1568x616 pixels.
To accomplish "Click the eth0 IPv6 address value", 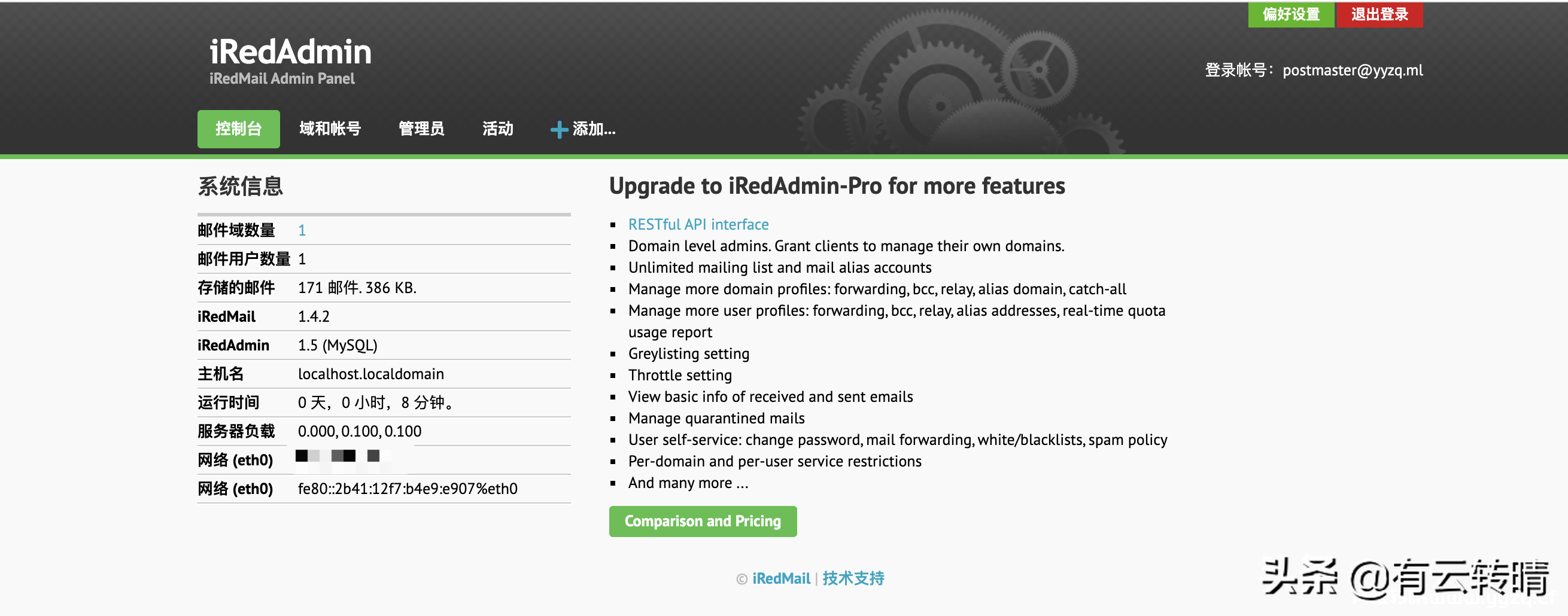I will point(407,489).
